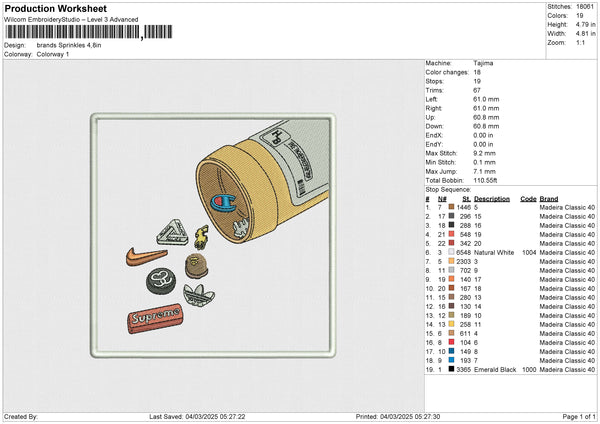Click the Max Stitch value 9.2 mm

[x=484, y=153]
